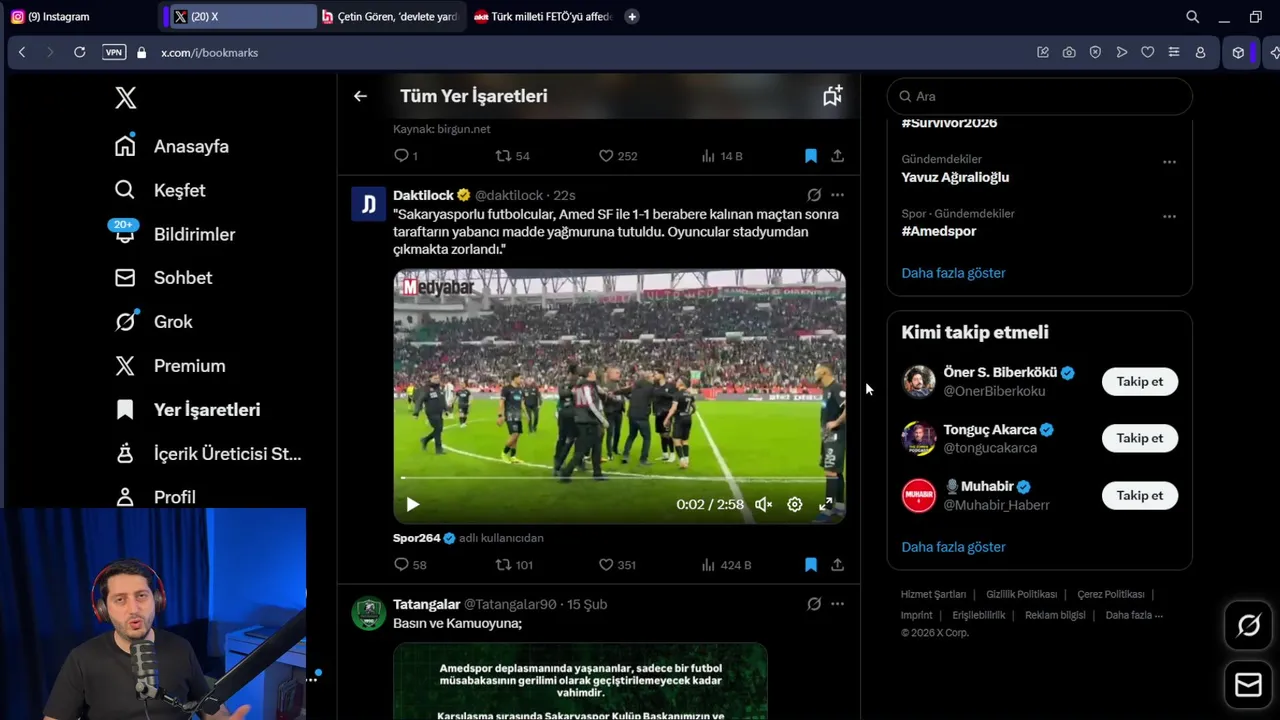This screenshot has height=720, width=1280.
Task: Open more options for #Amedspor trend
Action: [1169, 215]
